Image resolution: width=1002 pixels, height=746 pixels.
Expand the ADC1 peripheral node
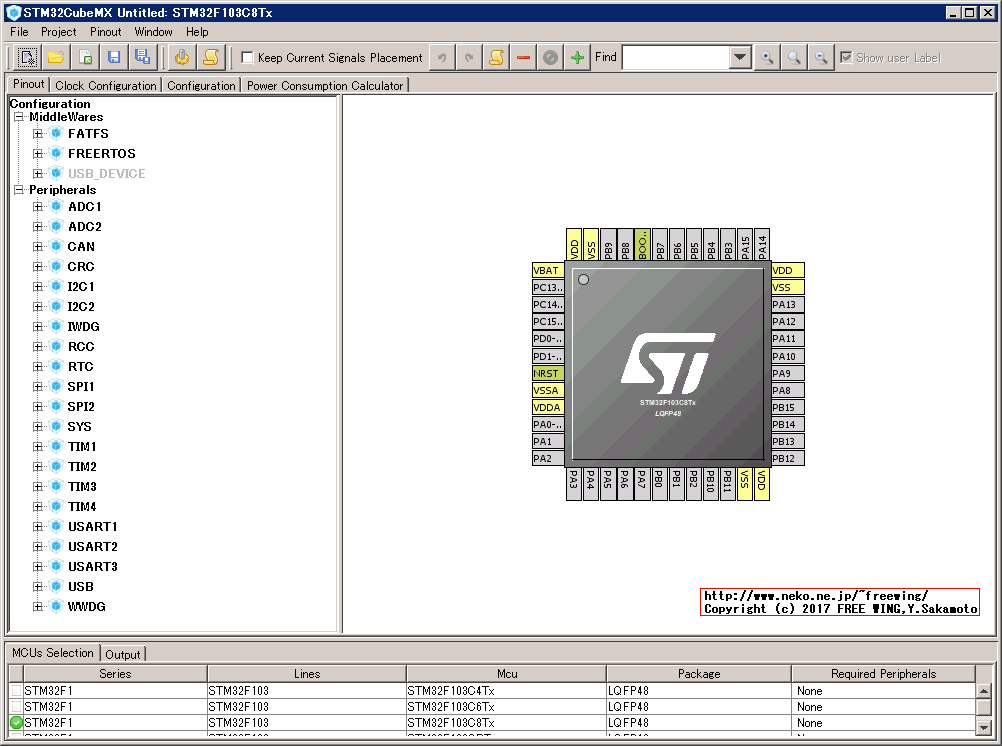tap(38, 206)
